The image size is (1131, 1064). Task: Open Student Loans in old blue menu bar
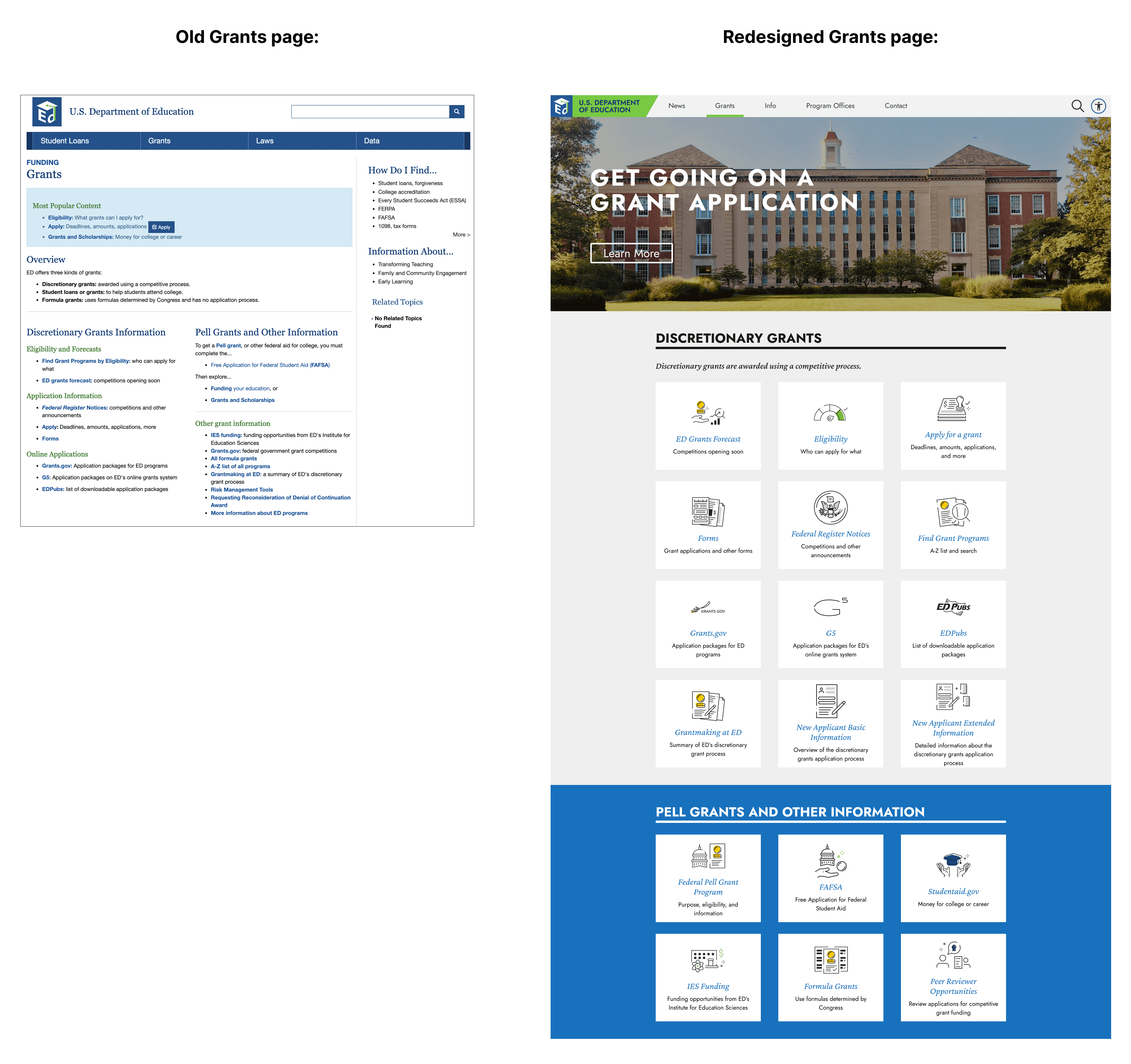(x=65, y=140)
